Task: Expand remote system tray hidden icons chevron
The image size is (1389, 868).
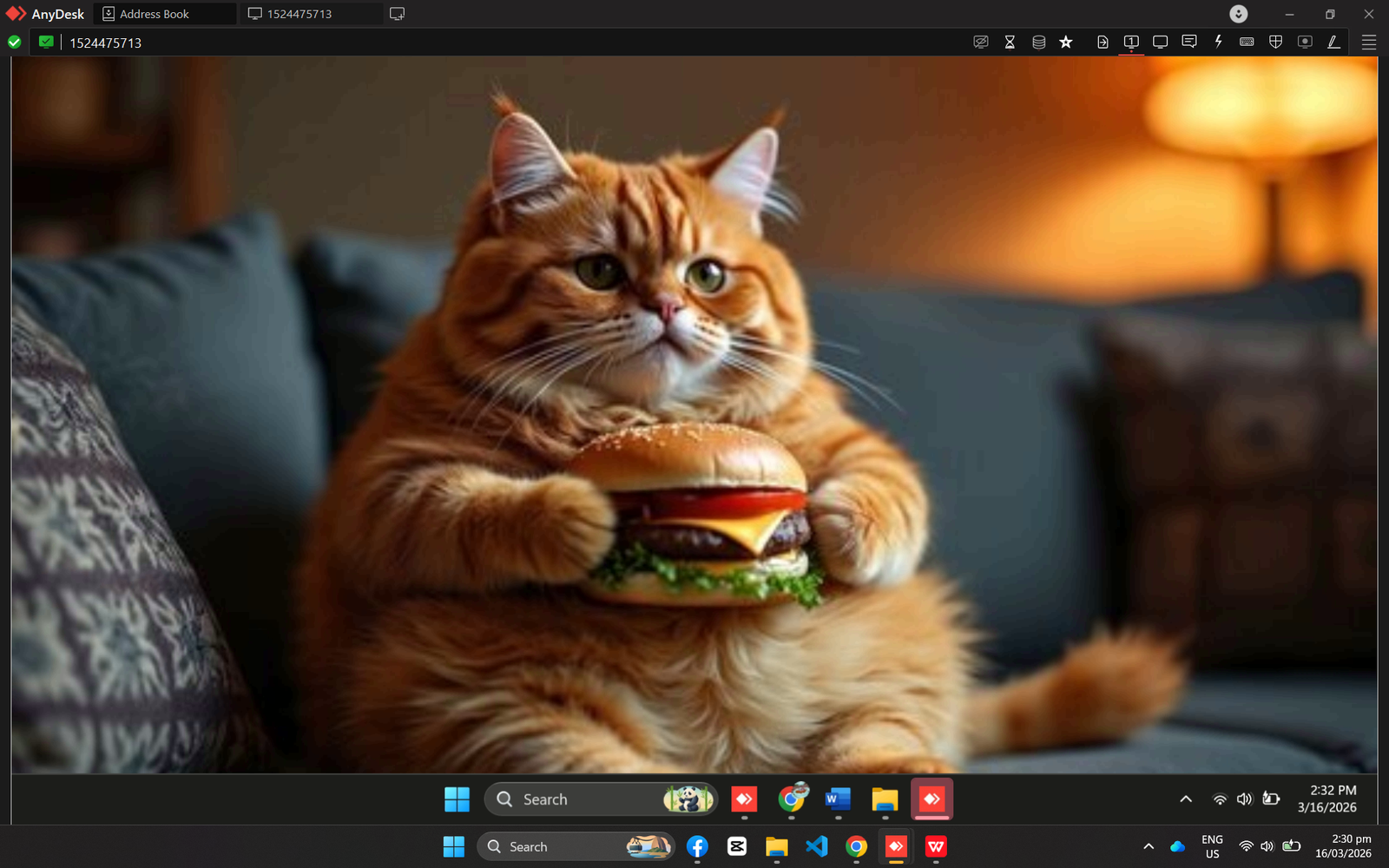Action: tap(1186, 799)
